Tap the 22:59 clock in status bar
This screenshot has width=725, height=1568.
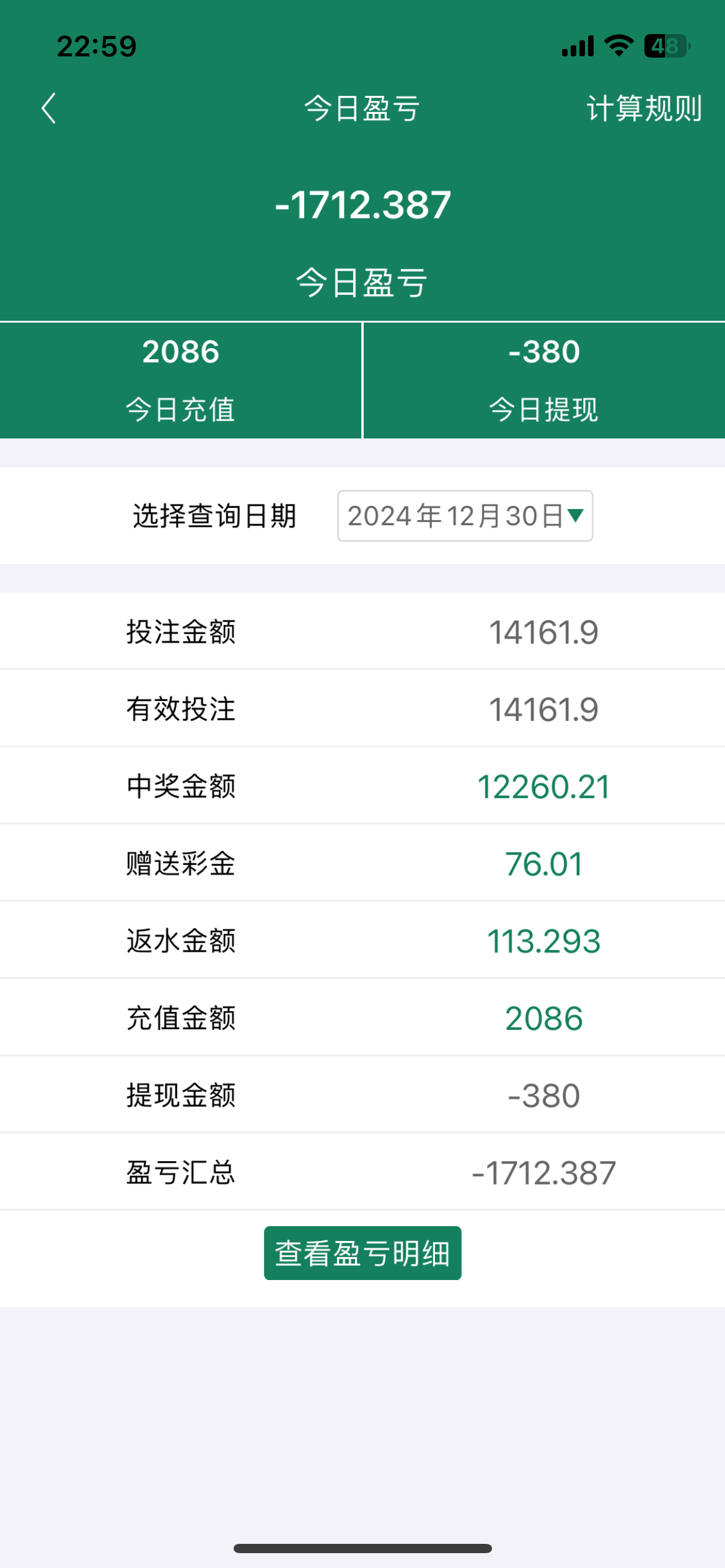[97, 46]
